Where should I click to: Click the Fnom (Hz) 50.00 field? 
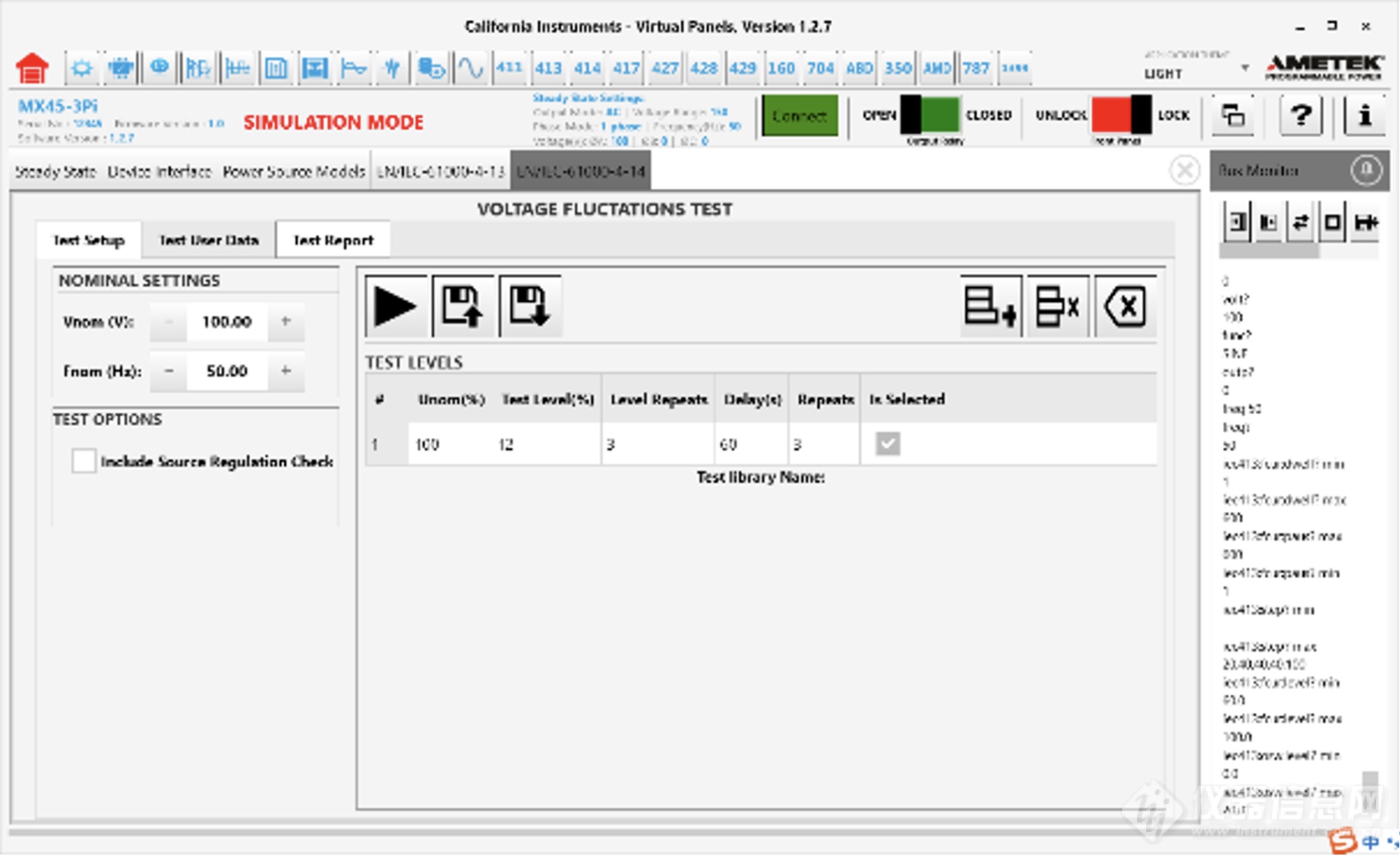(227, 371)
